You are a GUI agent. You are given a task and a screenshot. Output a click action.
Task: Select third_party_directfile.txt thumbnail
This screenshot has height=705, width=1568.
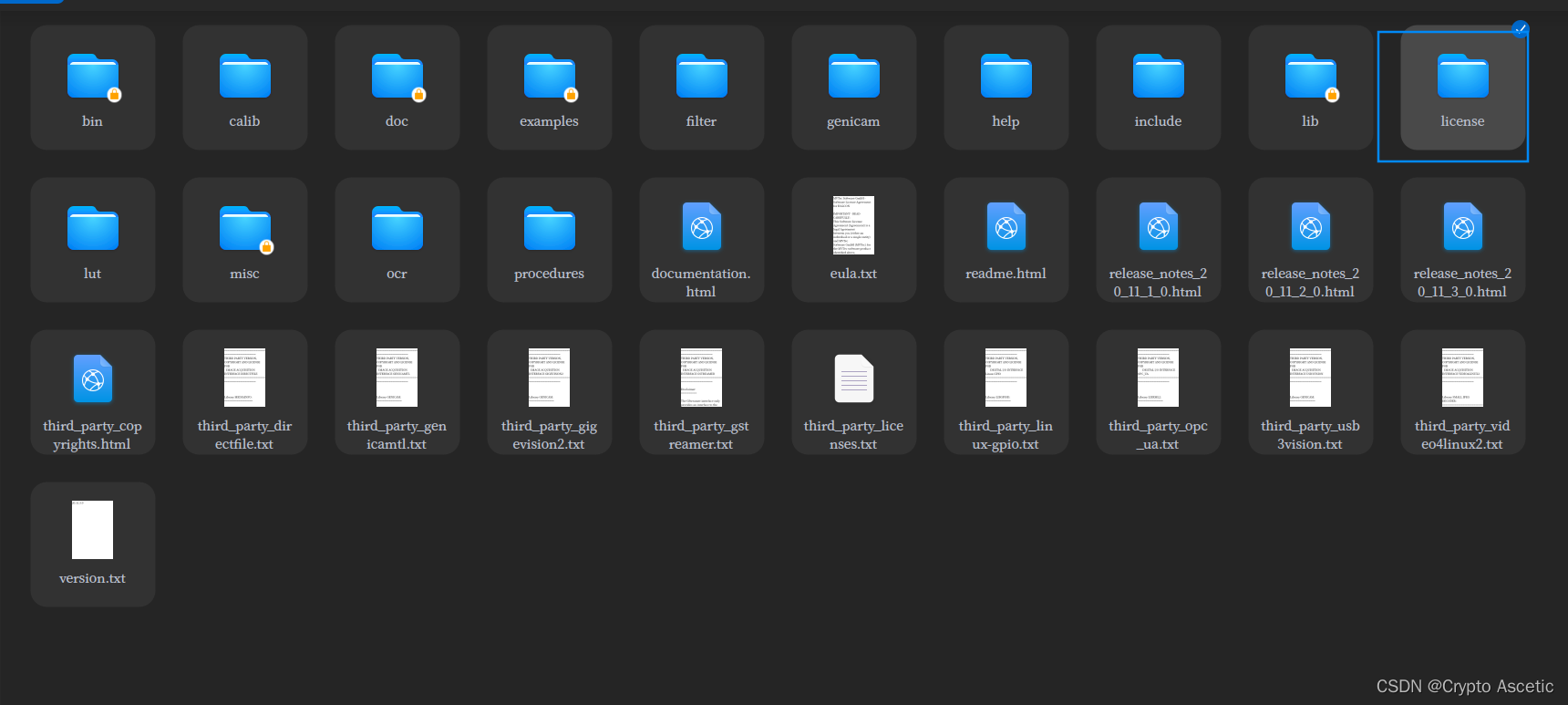coord(245,378)
